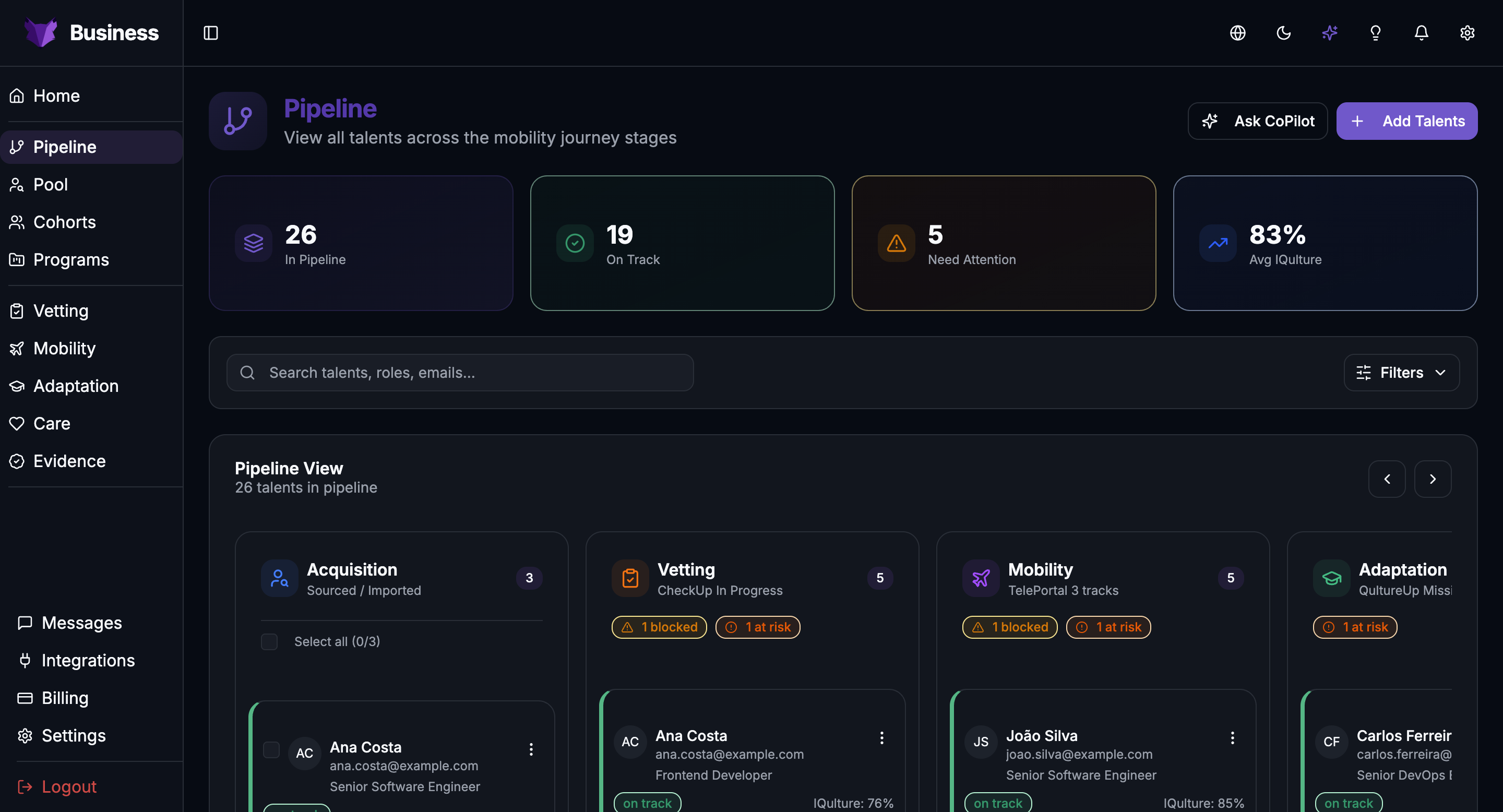Open João Silva's card options menu
1503x812 pixels.
click(1232, 738)
